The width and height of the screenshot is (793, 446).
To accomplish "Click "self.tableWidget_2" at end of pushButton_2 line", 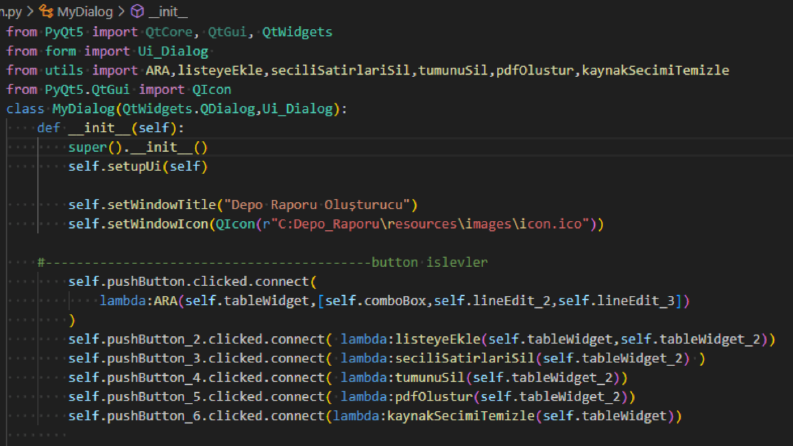I will click(690, 339).
